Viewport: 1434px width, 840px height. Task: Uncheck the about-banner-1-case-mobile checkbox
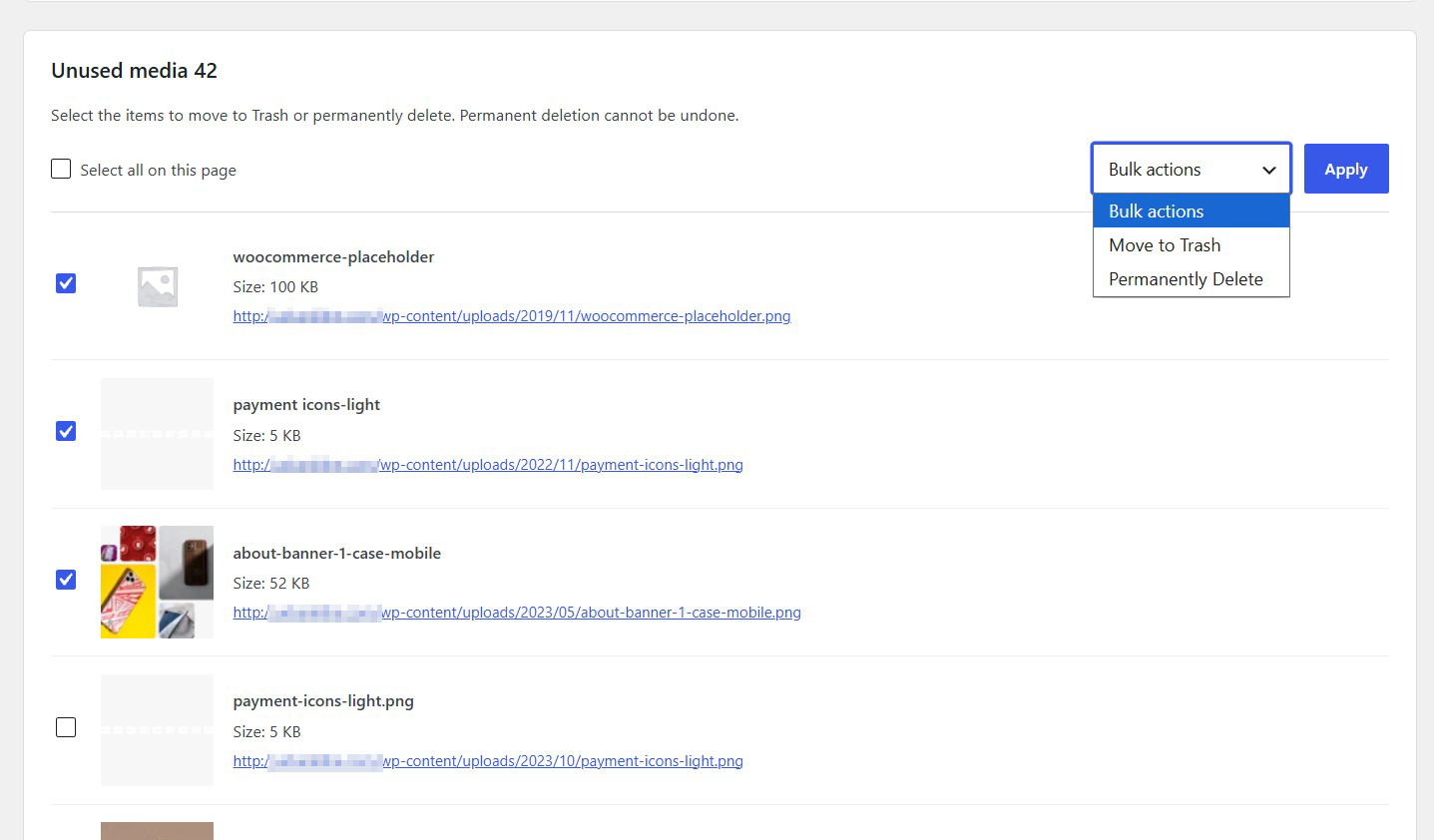pos(66,580)
